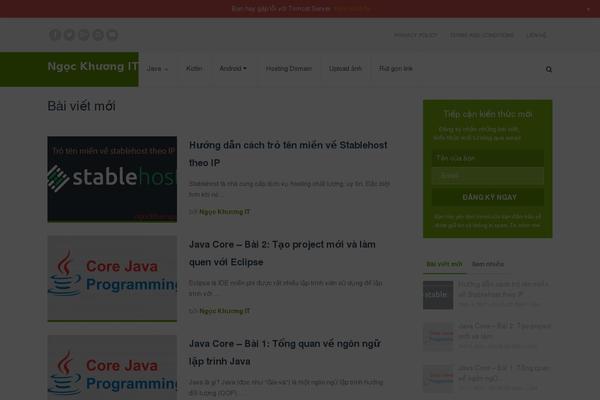Expand the Android menu dropdown
This screenshot has width=600, height=400.
click(x=233, y=69)
